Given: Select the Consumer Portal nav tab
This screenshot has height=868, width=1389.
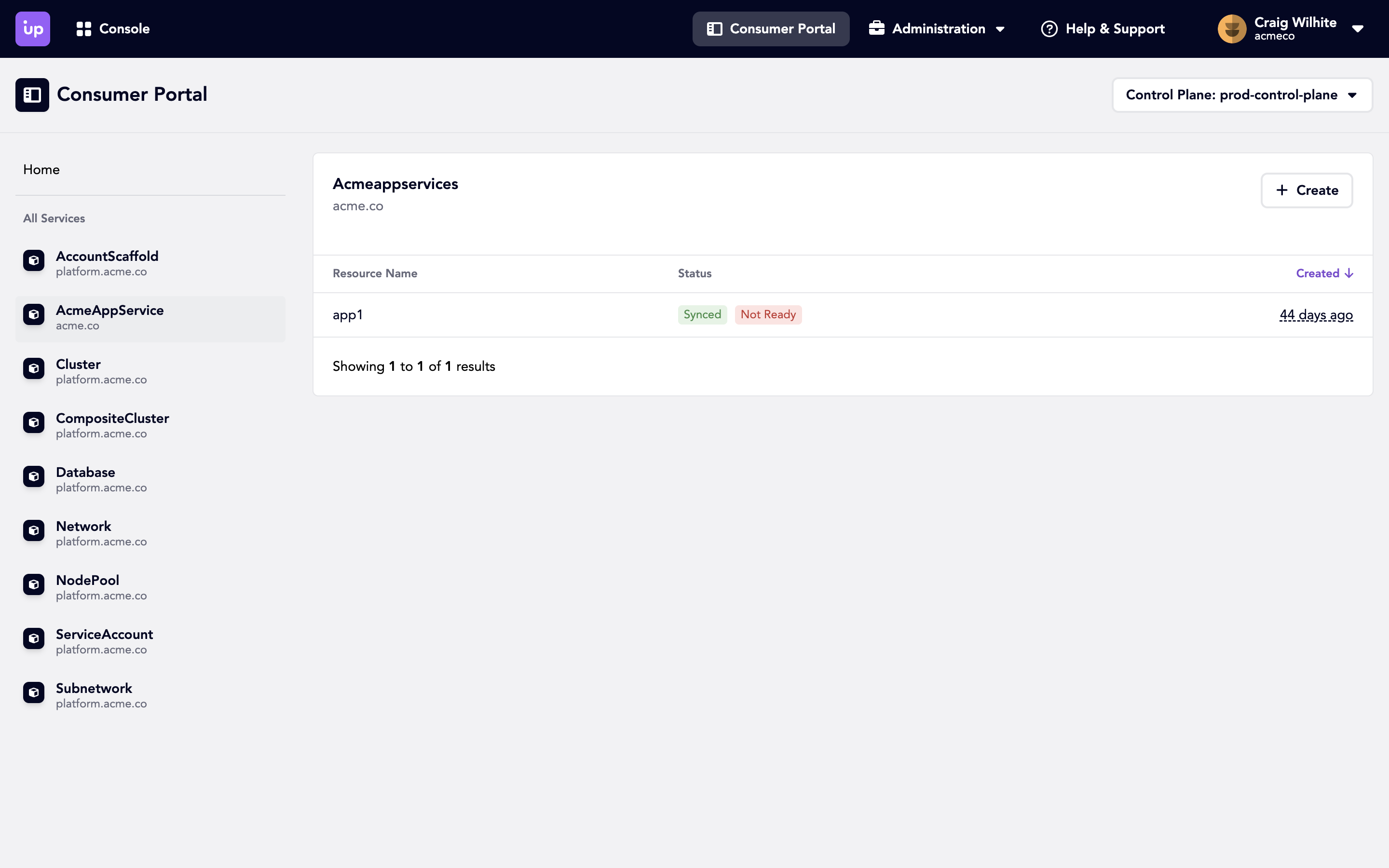Looking at the screenshot, I should click(770, 29).
